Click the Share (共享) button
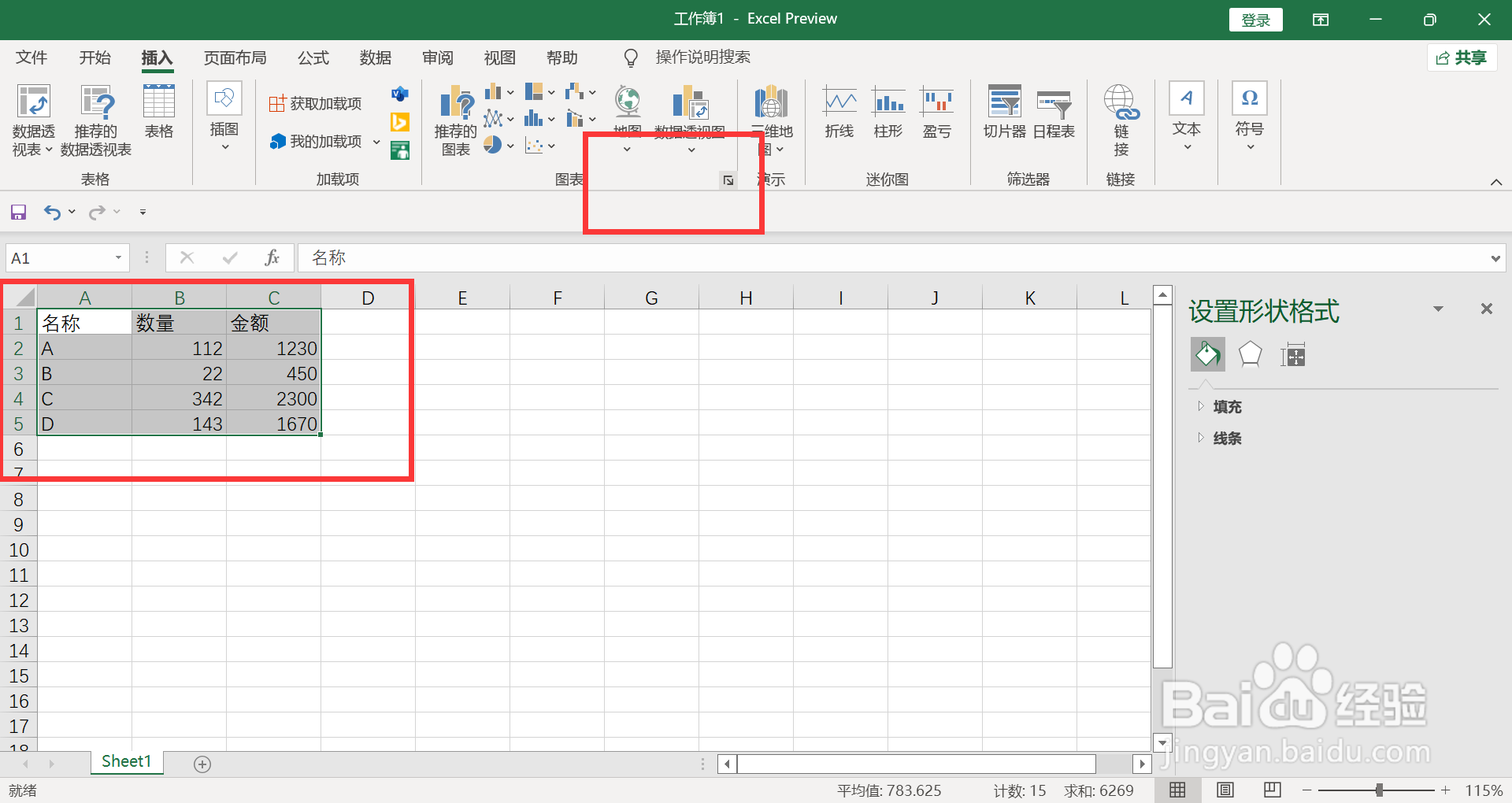1512x803 pixels. coord(1462,57)
